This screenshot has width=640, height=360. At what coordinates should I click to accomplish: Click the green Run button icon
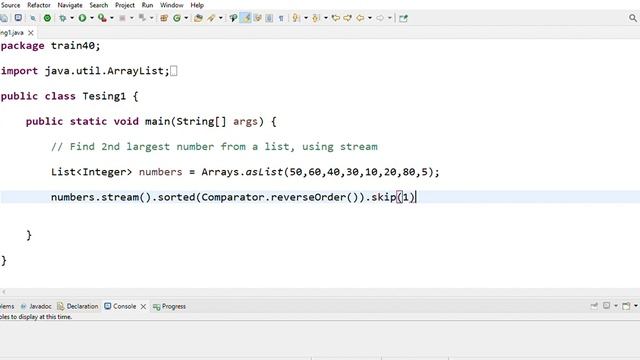[x=82, y=18]
